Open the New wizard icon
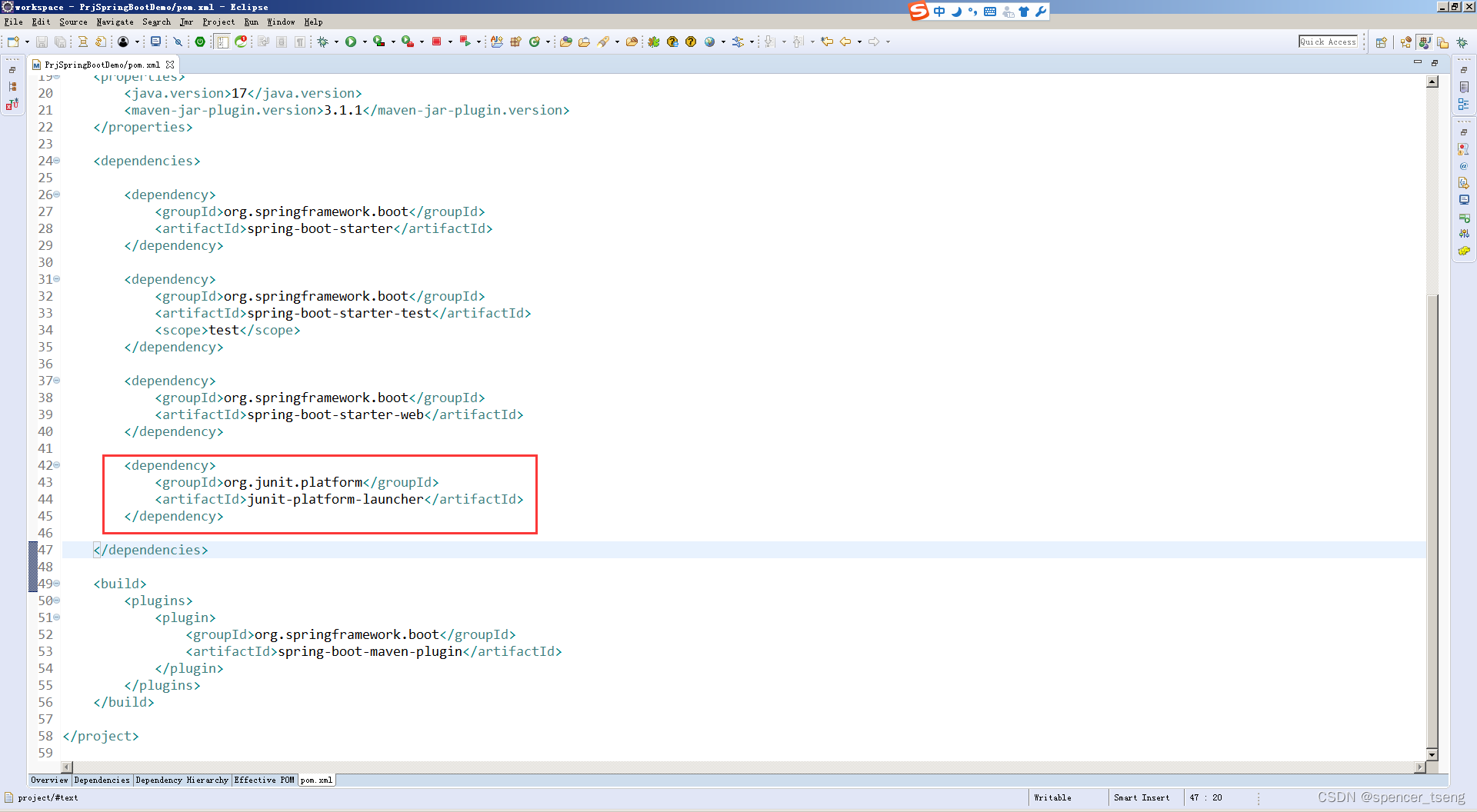The width and height of the screenshot is (1477, 812). click(x=14, y=42)
